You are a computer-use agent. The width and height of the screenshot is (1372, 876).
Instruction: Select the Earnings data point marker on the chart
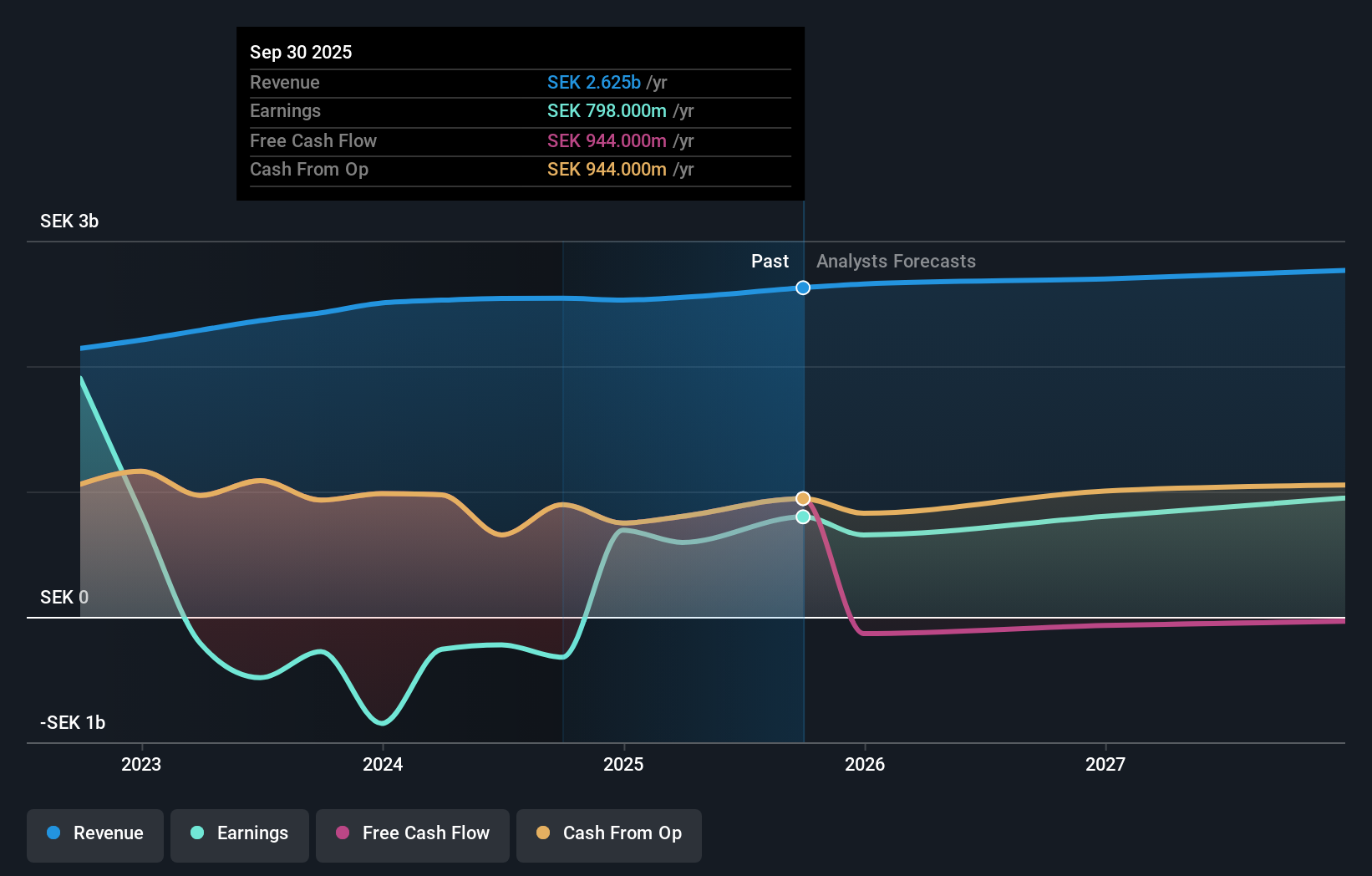[x=803, y=517]
